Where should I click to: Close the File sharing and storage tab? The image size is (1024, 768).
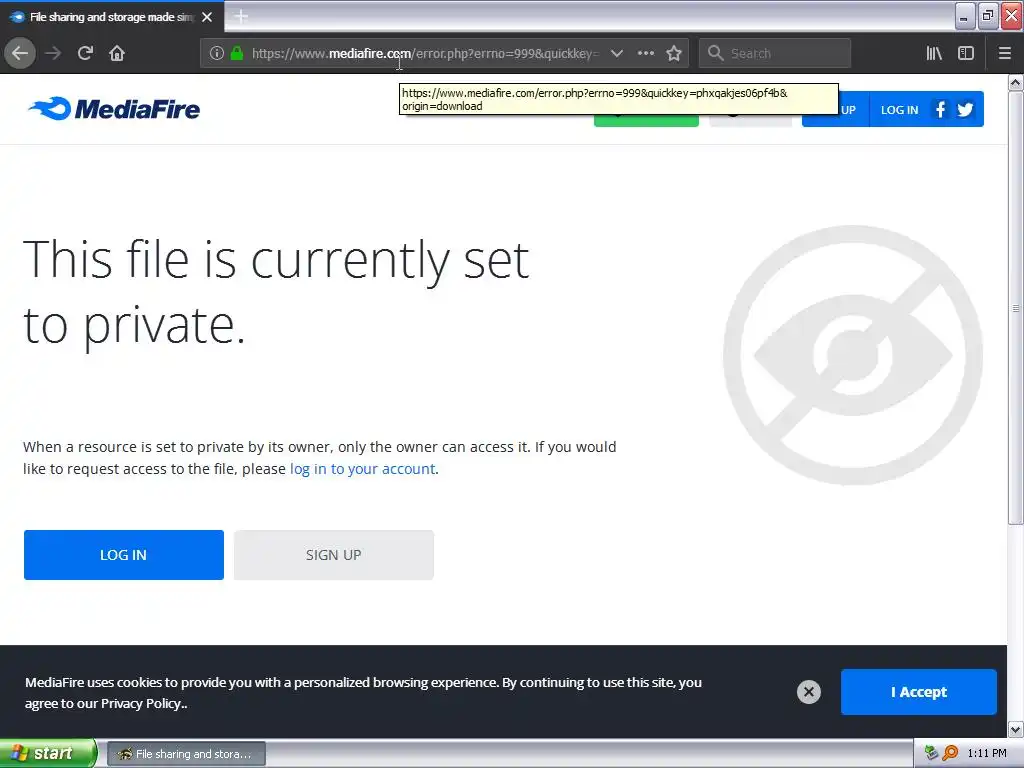tap(207, 17)
